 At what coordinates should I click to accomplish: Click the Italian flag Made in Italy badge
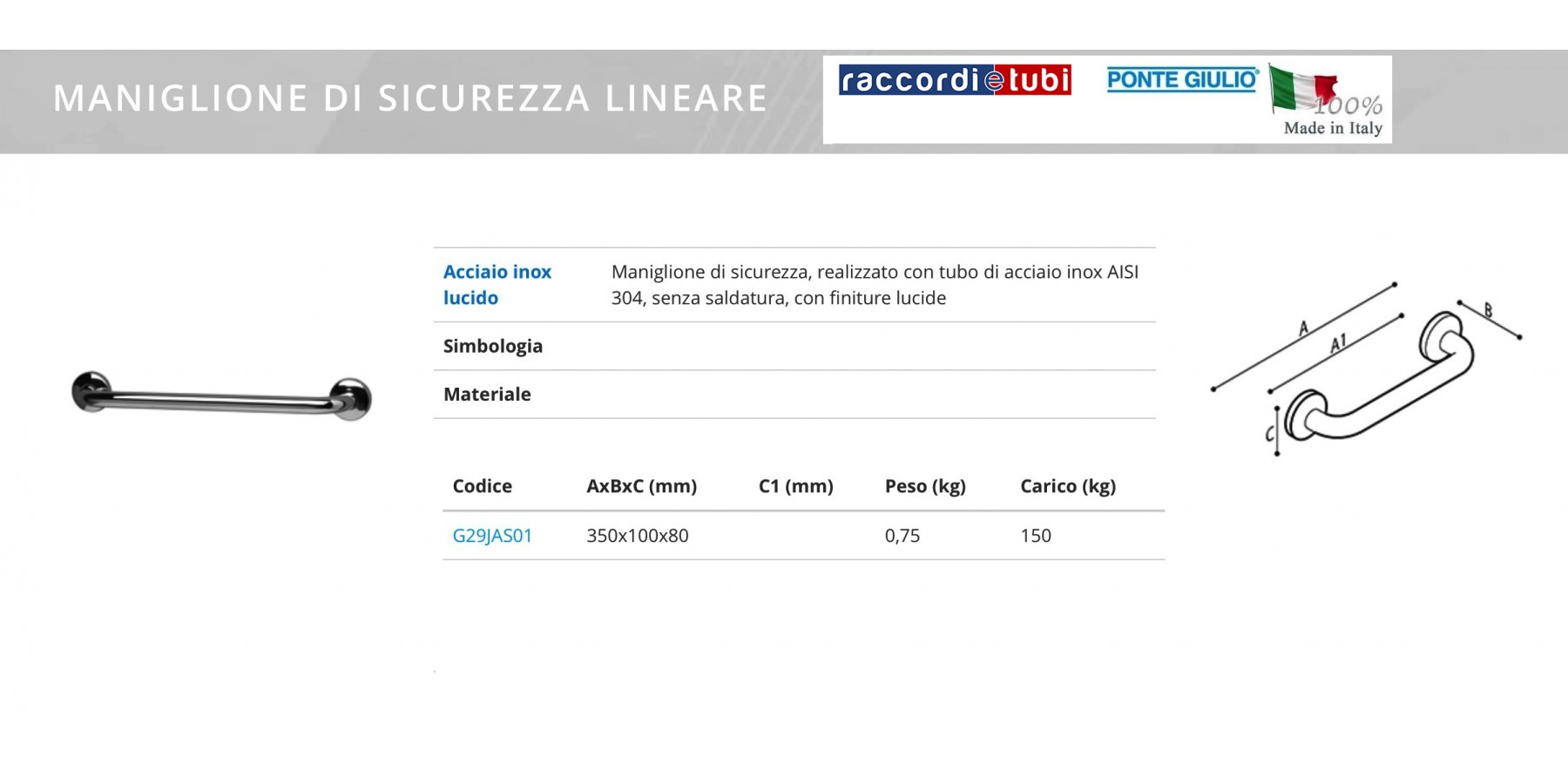[x=1327, y=101]
